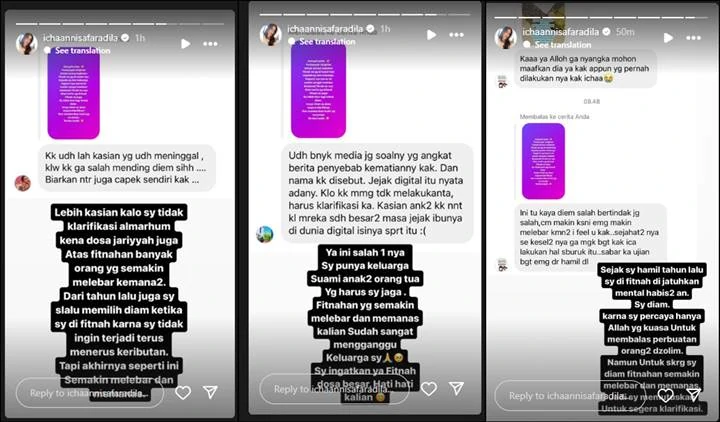Tap See translation on the first story
The image size is (720, 422).
83,51
